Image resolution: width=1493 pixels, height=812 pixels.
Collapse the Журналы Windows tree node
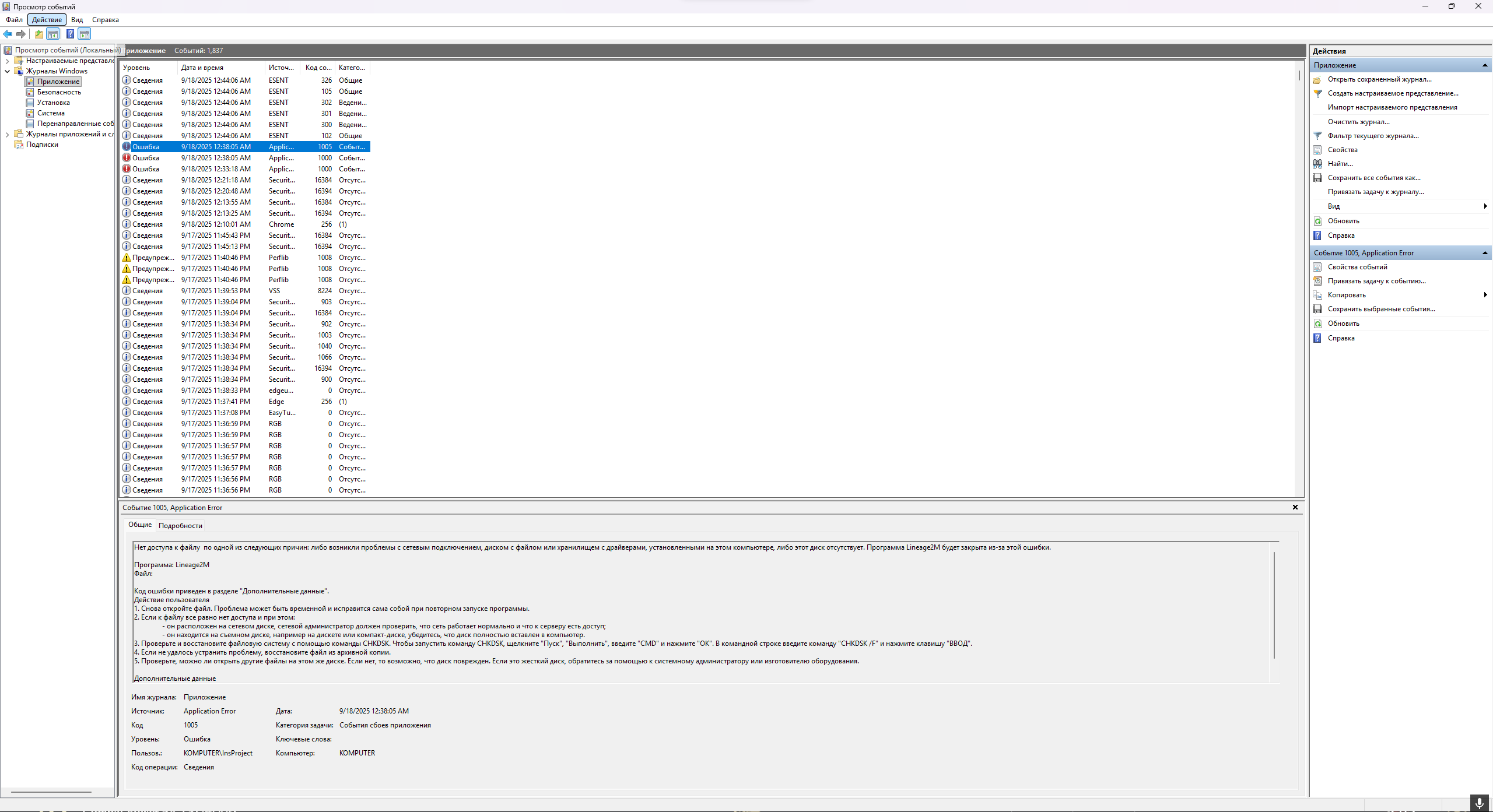click(x=7, y=71)
